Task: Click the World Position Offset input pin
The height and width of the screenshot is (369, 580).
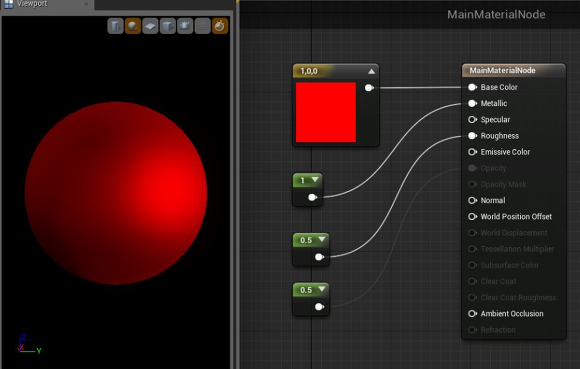Action: [472, 217]
